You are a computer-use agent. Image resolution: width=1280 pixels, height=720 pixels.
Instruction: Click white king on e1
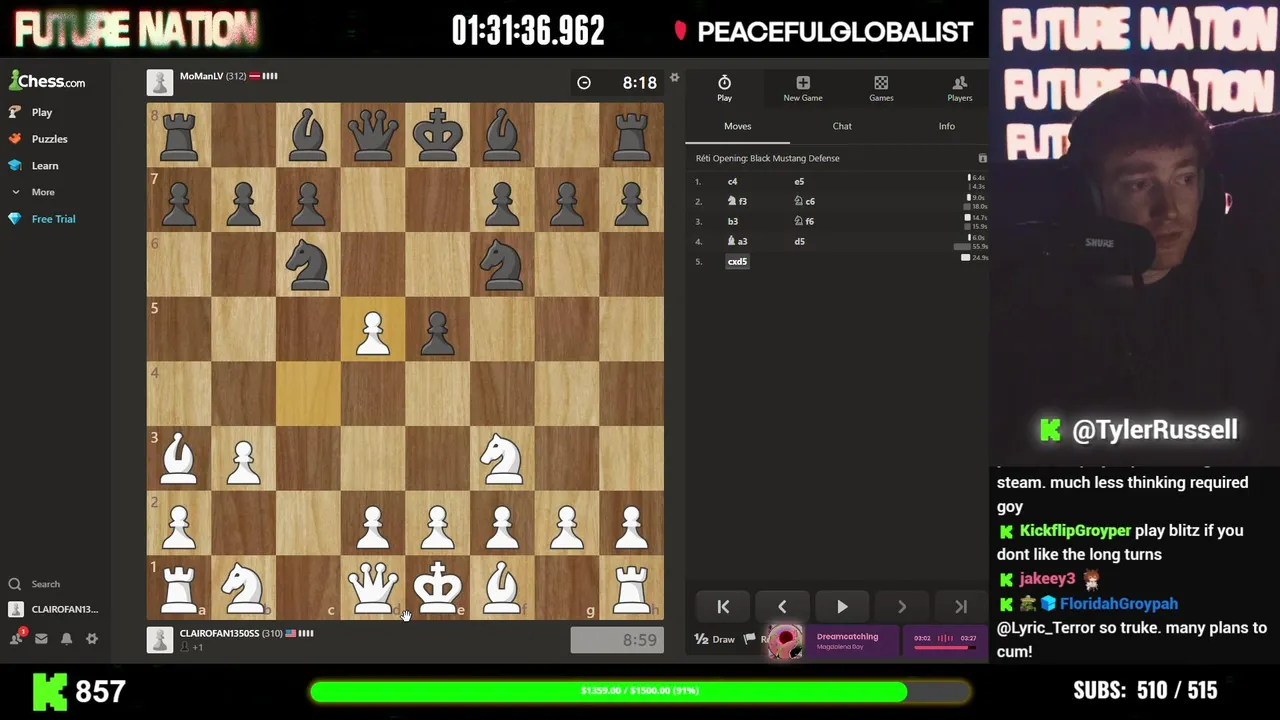click(437, 587)
